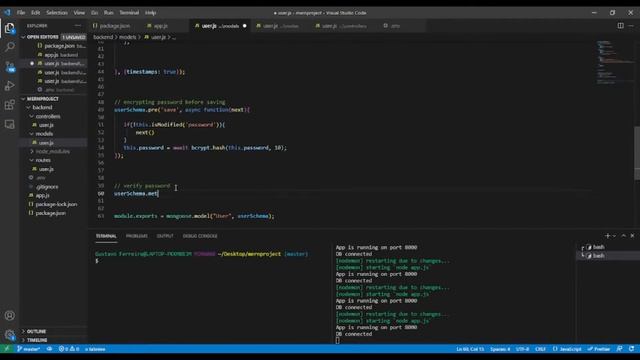Screen dimensions: 640x360
Task: Maximize the terminal panel with chevron up
Action: (623, 236)
